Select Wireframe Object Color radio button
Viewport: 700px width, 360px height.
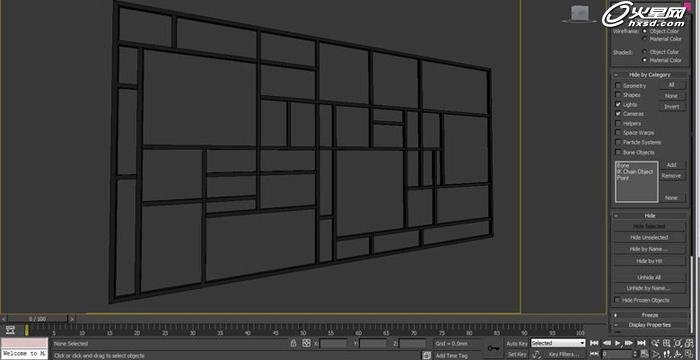tap(645, 31)
